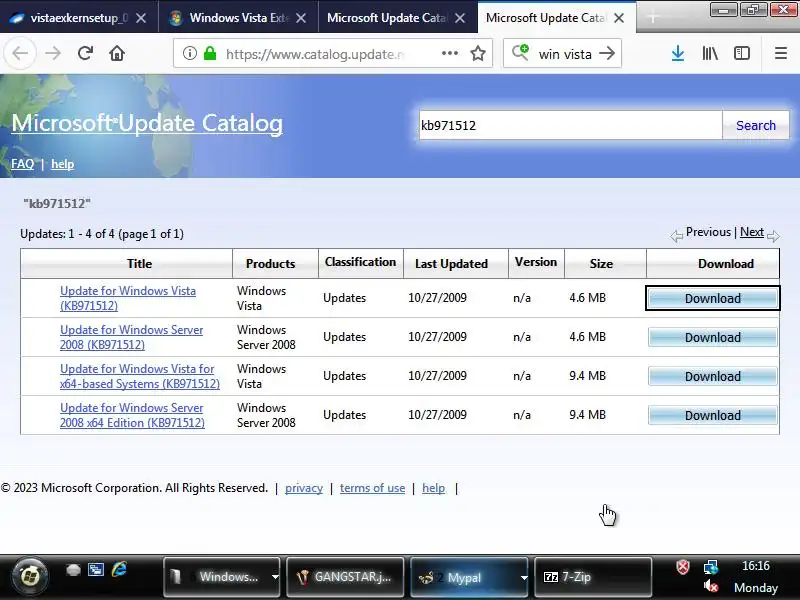Click the Previous page arrow icon
This screenshot has width=800, height=600.
676,236
